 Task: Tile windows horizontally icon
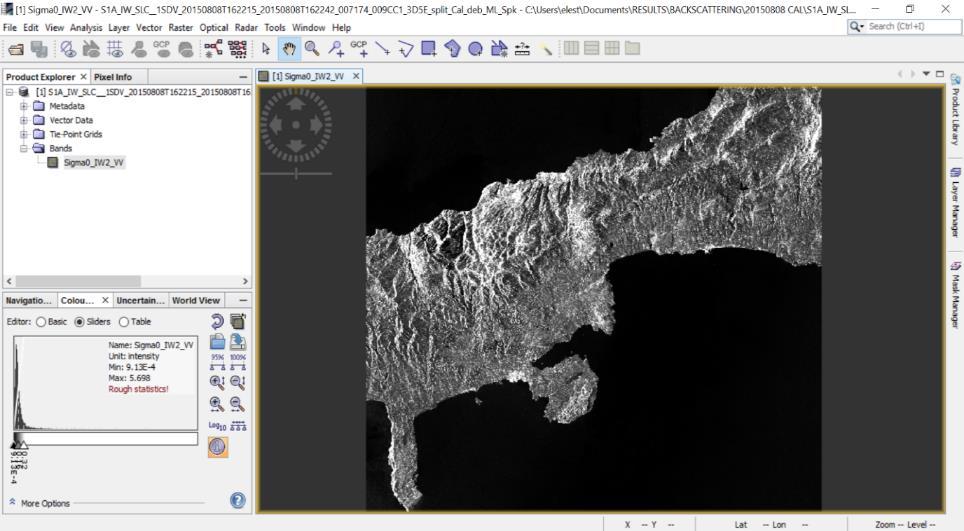pos(591,48)
